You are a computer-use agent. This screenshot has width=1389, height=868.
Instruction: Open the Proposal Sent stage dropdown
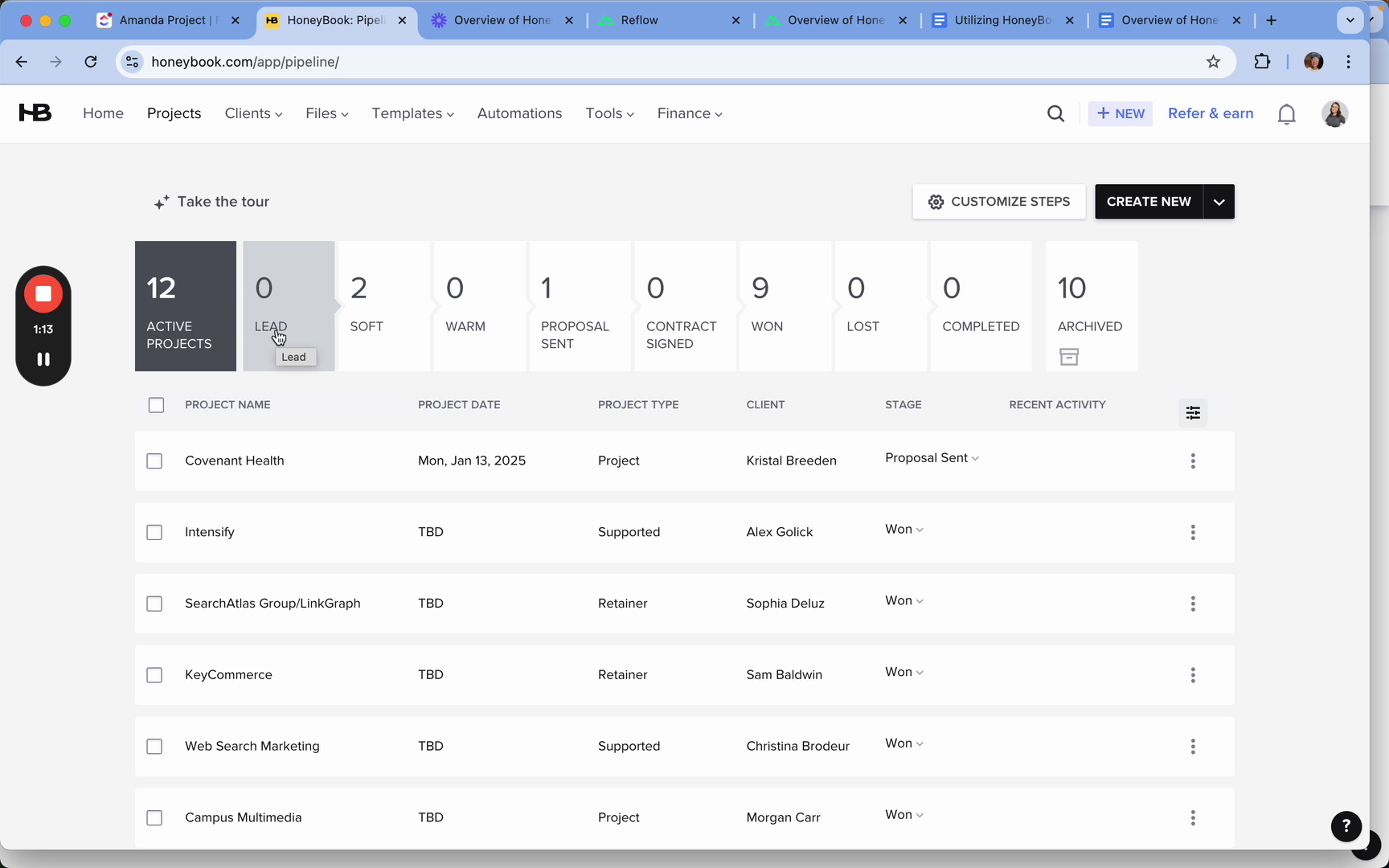point(932,458)
